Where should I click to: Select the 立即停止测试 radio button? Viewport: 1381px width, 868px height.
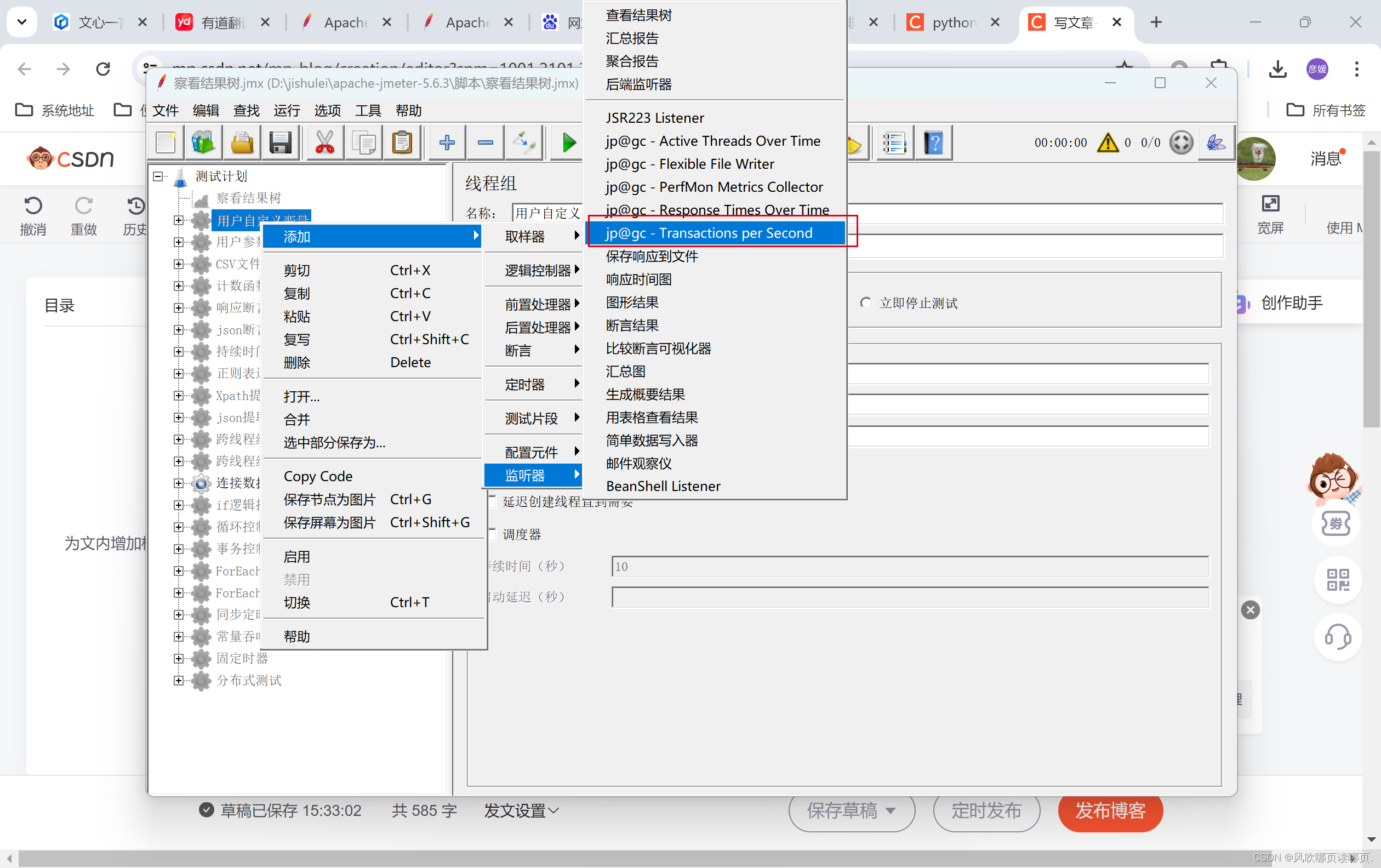coord(866,302)
